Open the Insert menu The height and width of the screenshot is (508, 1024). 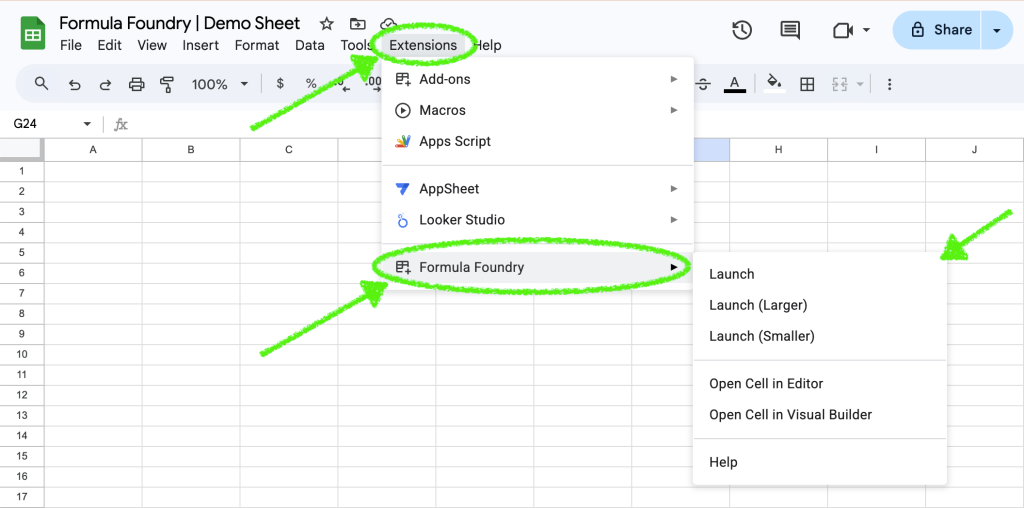201,45
